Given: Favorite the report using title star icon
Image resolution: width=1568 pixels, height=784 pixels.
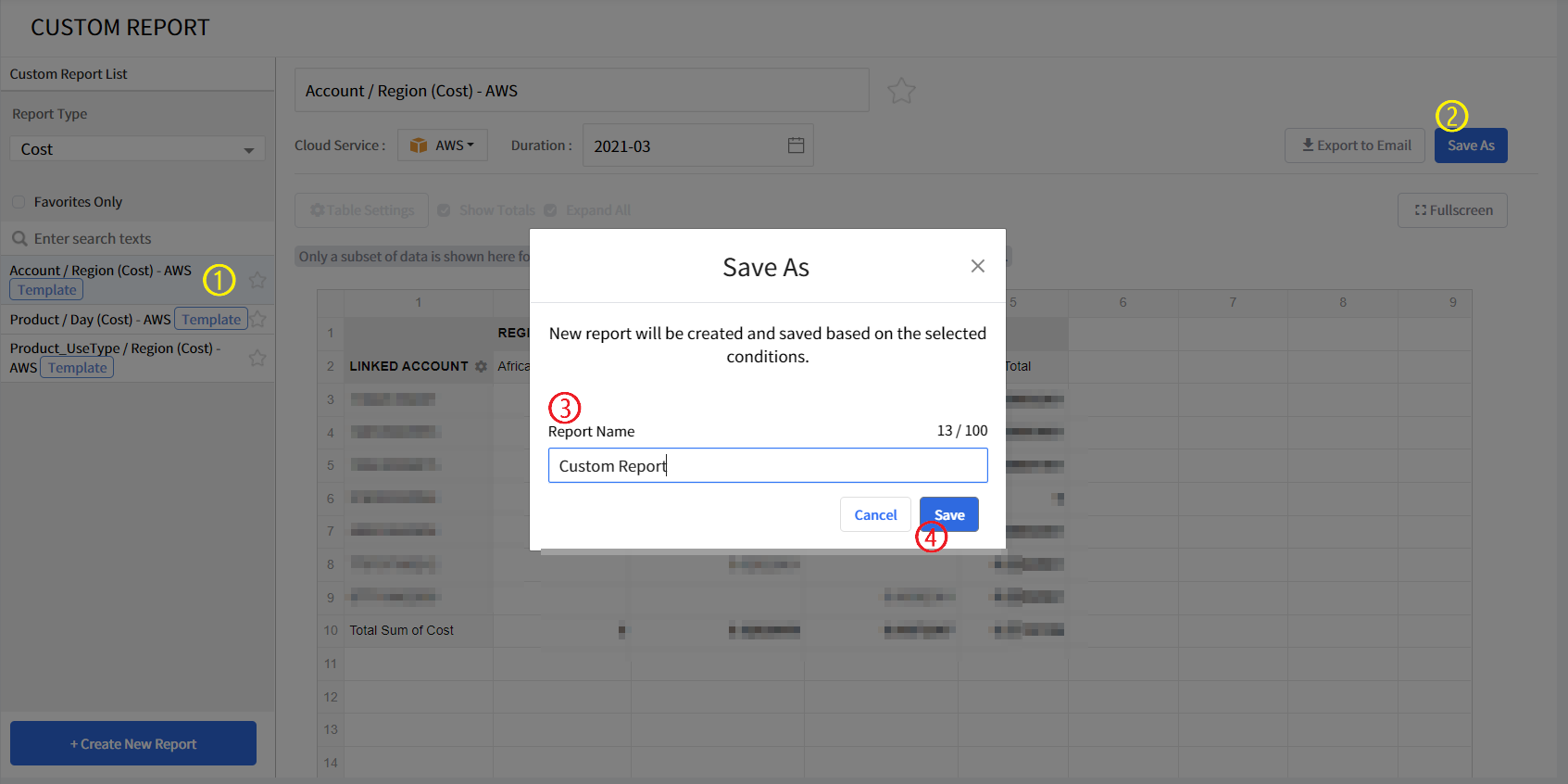Looking at the screenshot, I should (x=900, y=91).
